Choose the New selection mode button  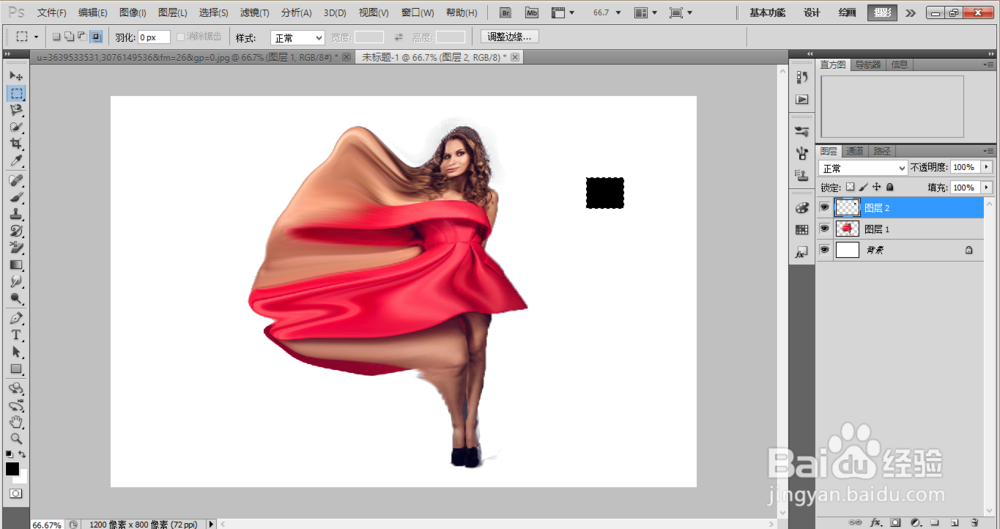pos(56,37)
